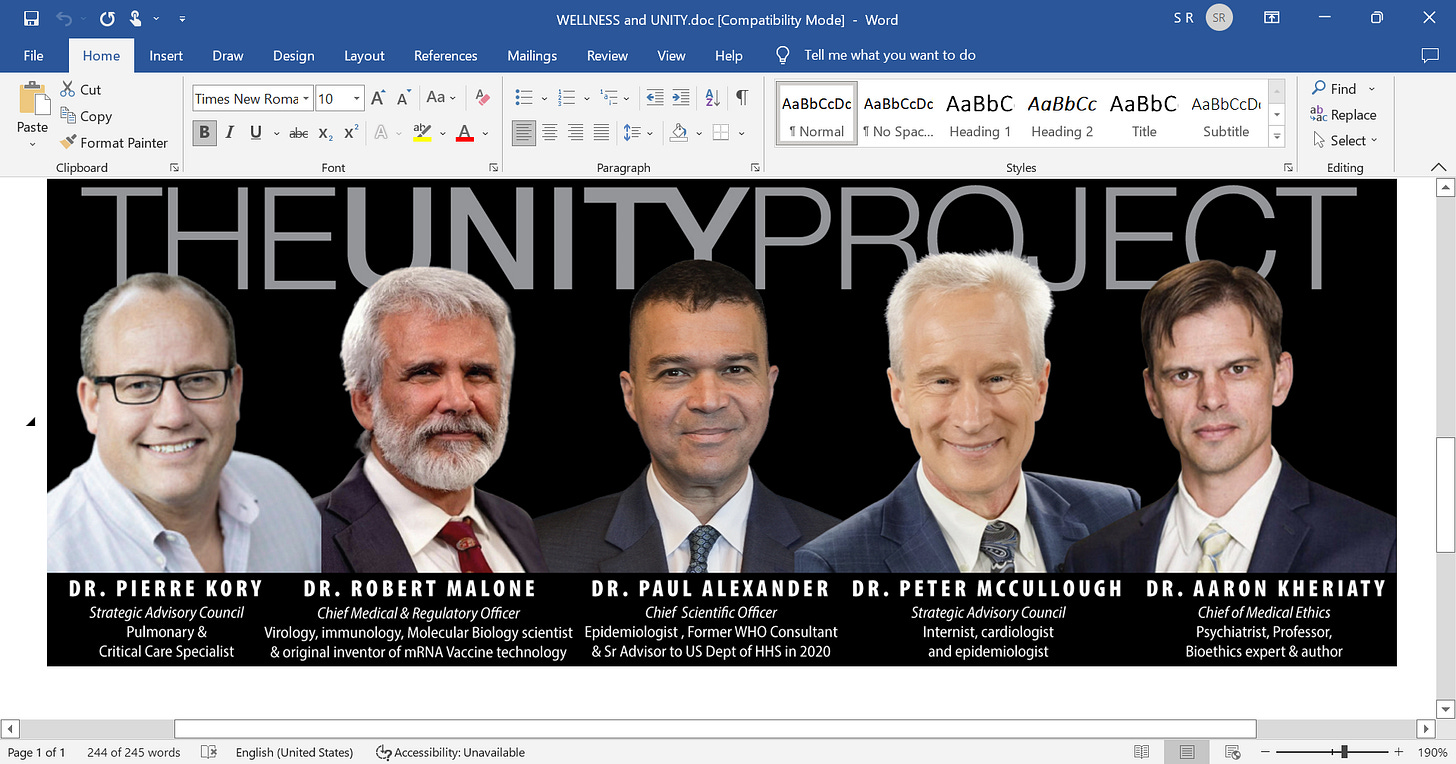The width and height of the screenshot is (1456, 764).
Task: Toggle Bold formatting
Action: click(205, 132)
